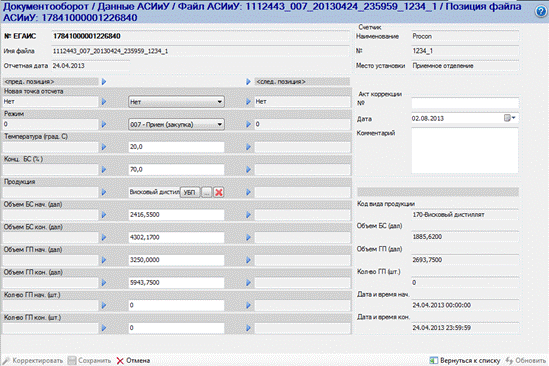Click Объем ГП нач. field 3250,0000
549x366 pixels.
point(176,260)
